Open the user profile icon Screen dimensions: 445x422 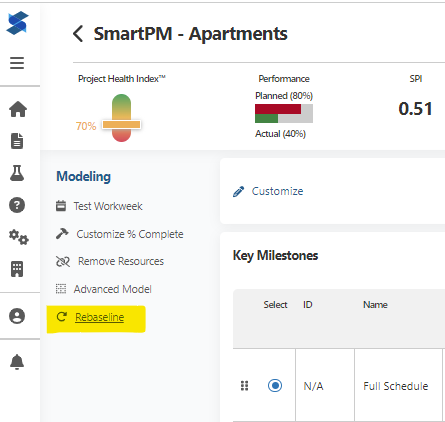[17, 316]
